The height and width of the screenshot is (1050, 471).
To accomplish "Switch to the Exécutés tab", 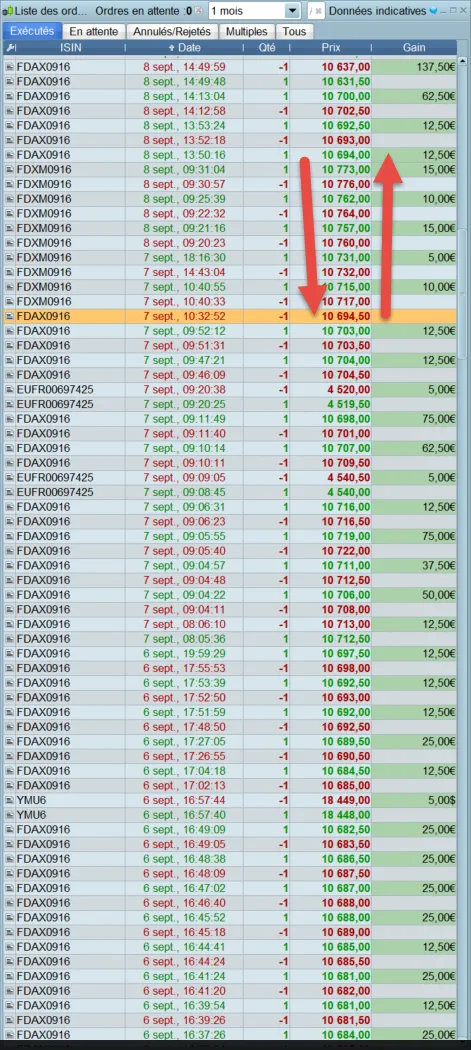I will [x=31, y=31].
